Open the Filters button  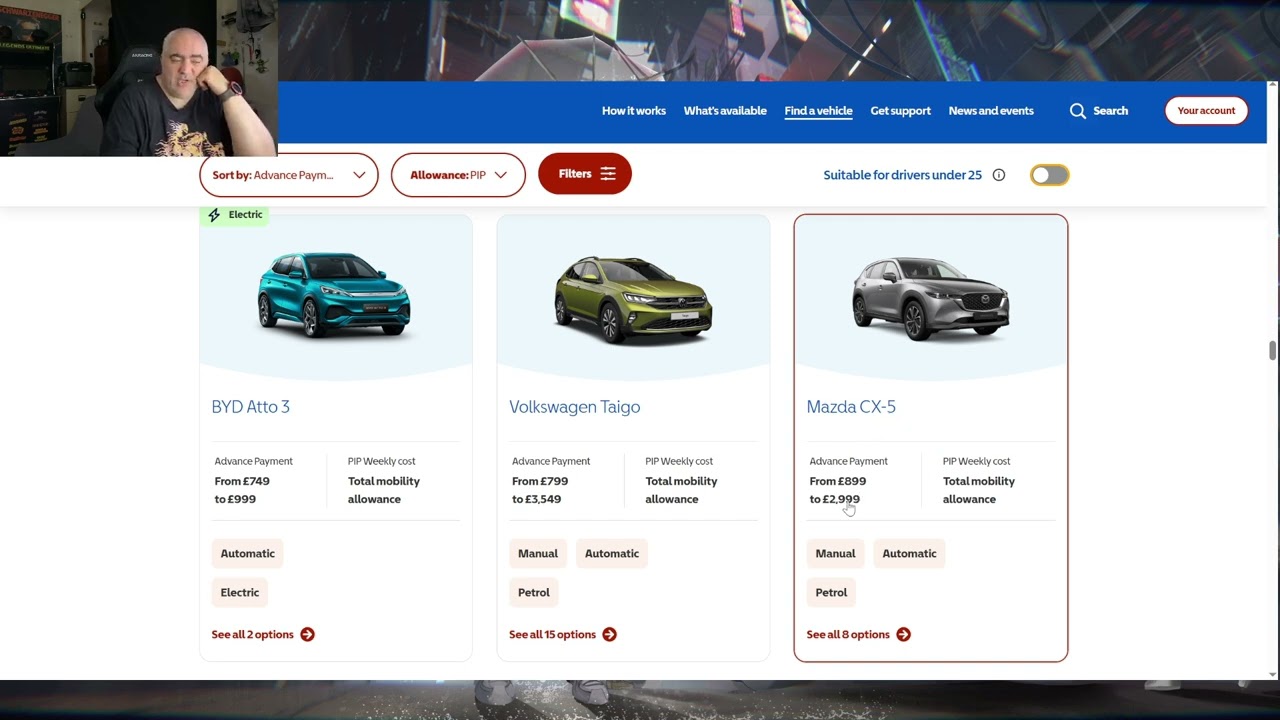[585, 174]
